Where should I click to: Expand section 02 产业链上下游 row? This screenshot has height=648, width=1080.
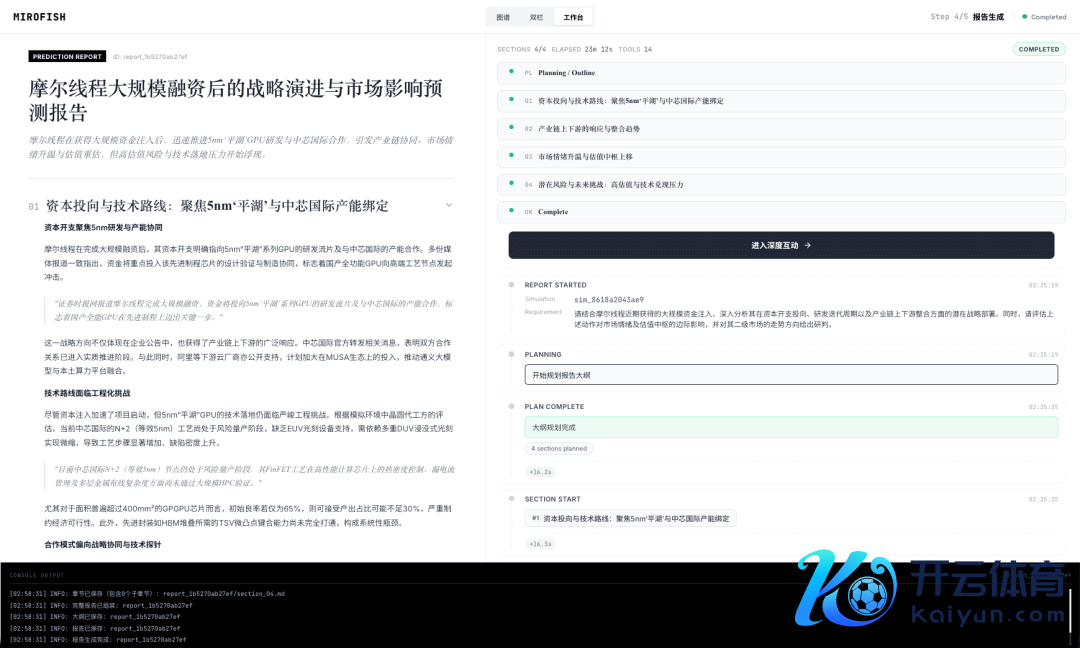pos(781,129)
